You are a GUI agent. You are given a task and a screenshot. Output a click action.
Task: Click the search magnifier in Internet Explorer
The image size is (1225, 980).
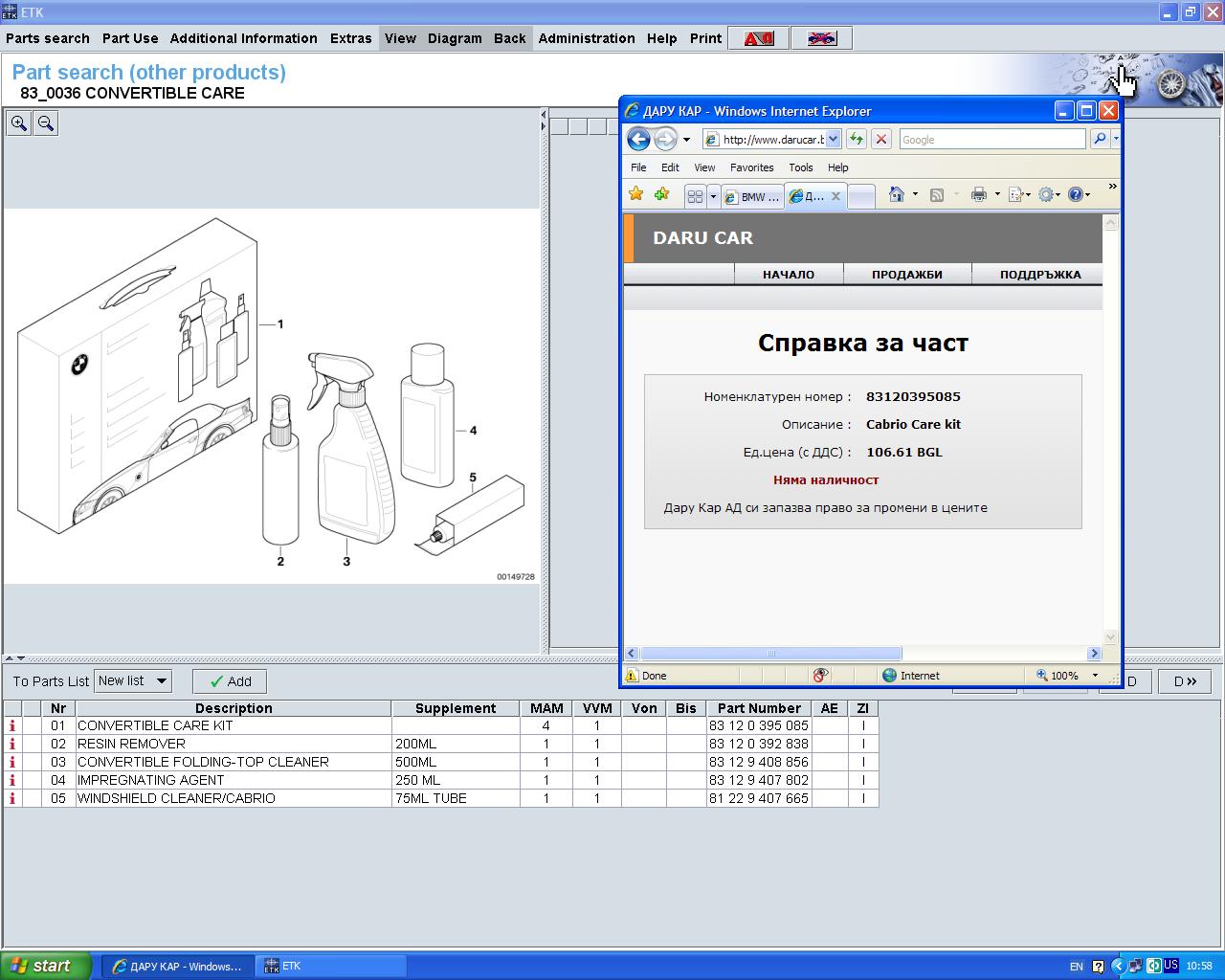(1100, 139)
